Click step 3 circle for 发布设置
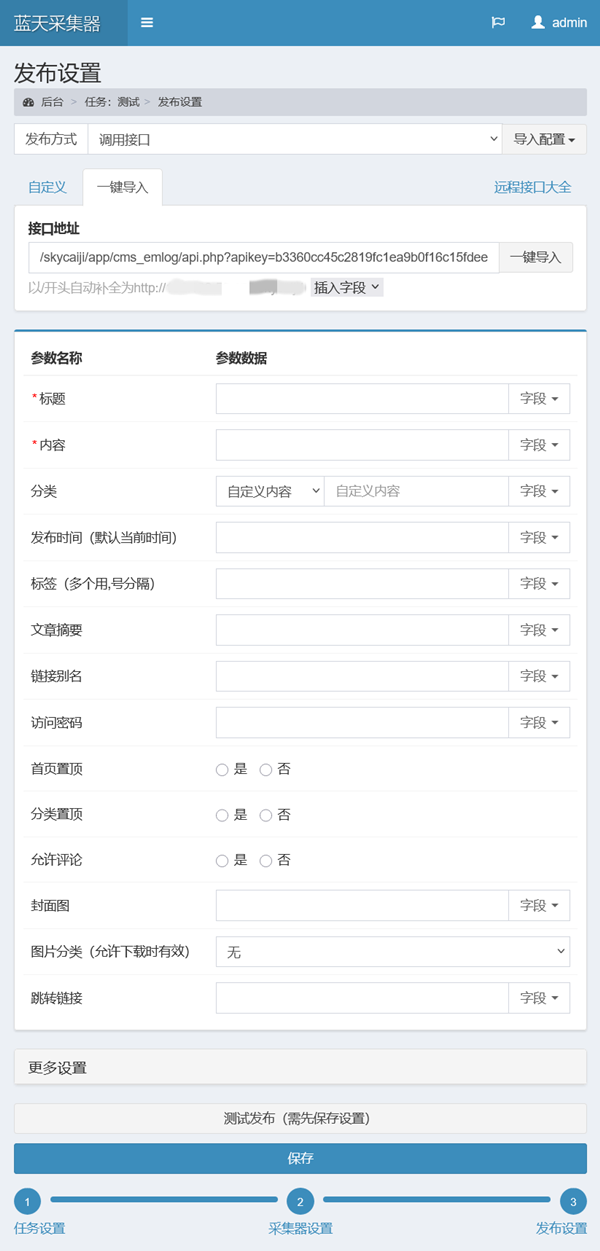Viewport: 600px width, 1251px height. 573,1200
